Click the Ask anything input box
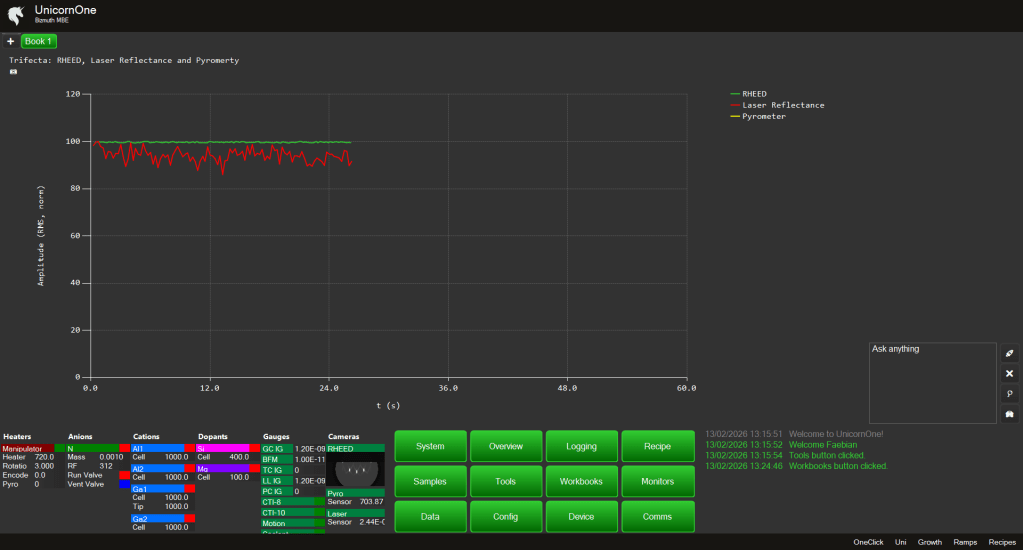1023x550 pixels. coord(930,383)
